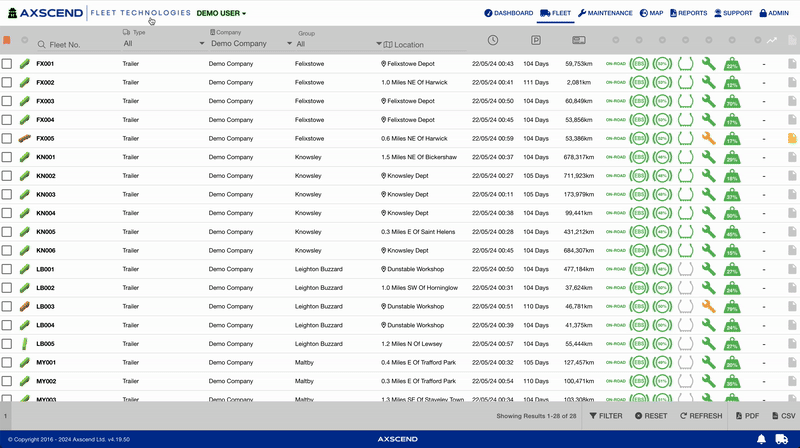800x448 pixels.
Task: Sort by the clock timestamp column header
Action: 493,40
